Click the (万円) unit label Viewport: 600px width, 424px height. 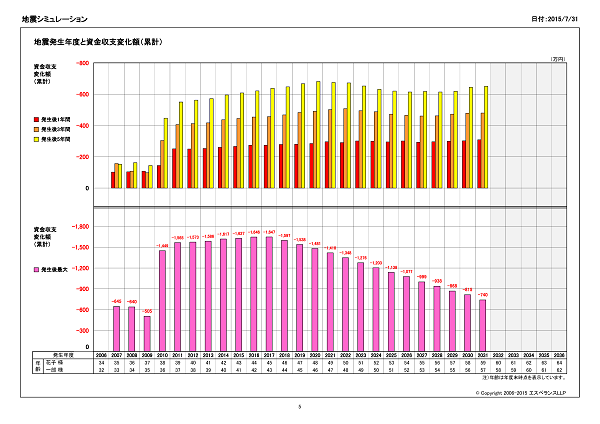coord(558,60)
